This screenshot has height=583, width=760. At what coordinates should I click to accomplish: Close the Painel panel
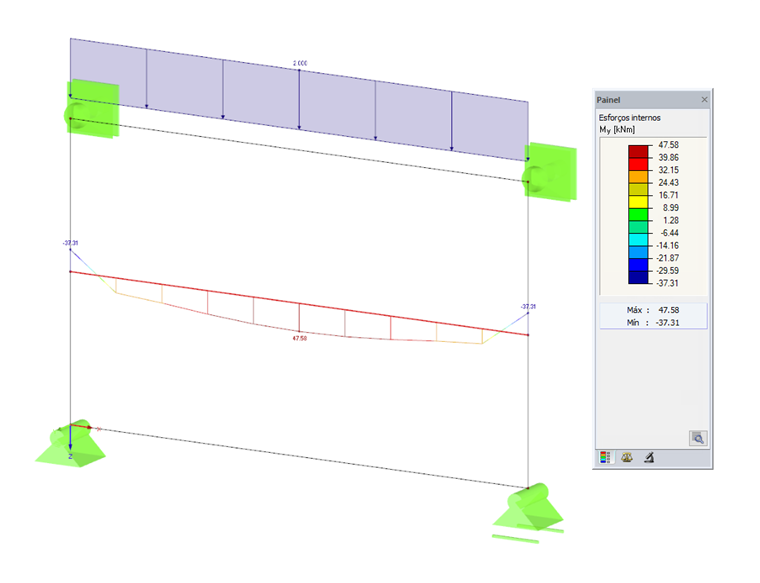704,99
